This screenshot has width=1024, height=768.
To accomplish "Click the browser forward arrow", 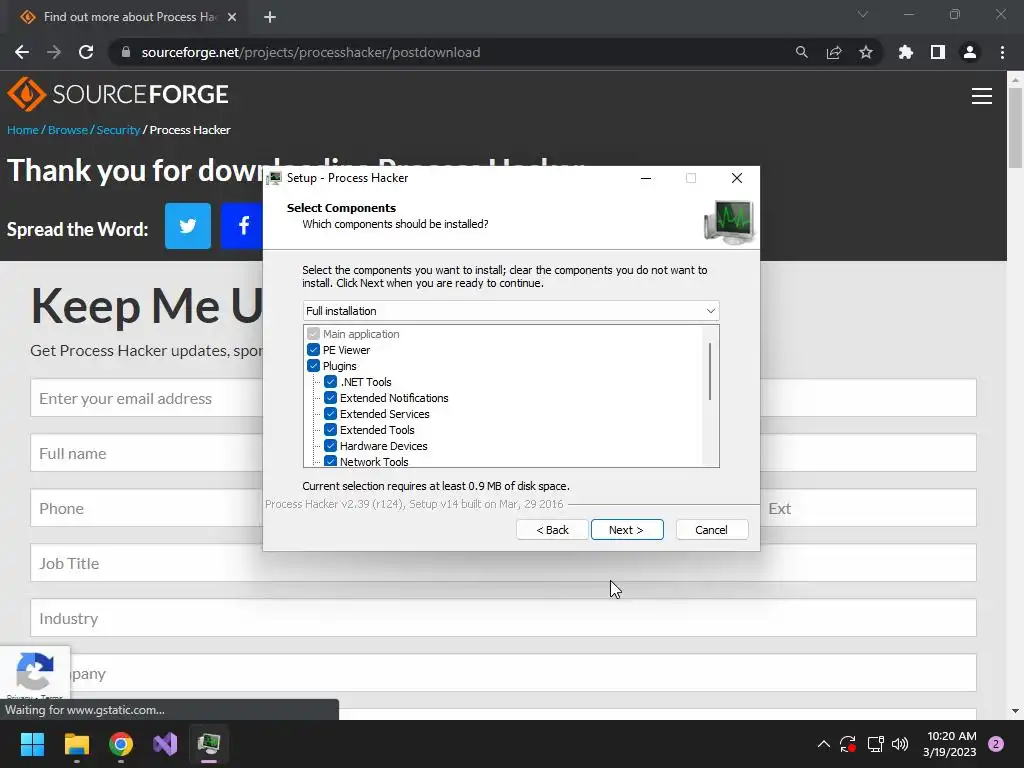I will point(54,52).
